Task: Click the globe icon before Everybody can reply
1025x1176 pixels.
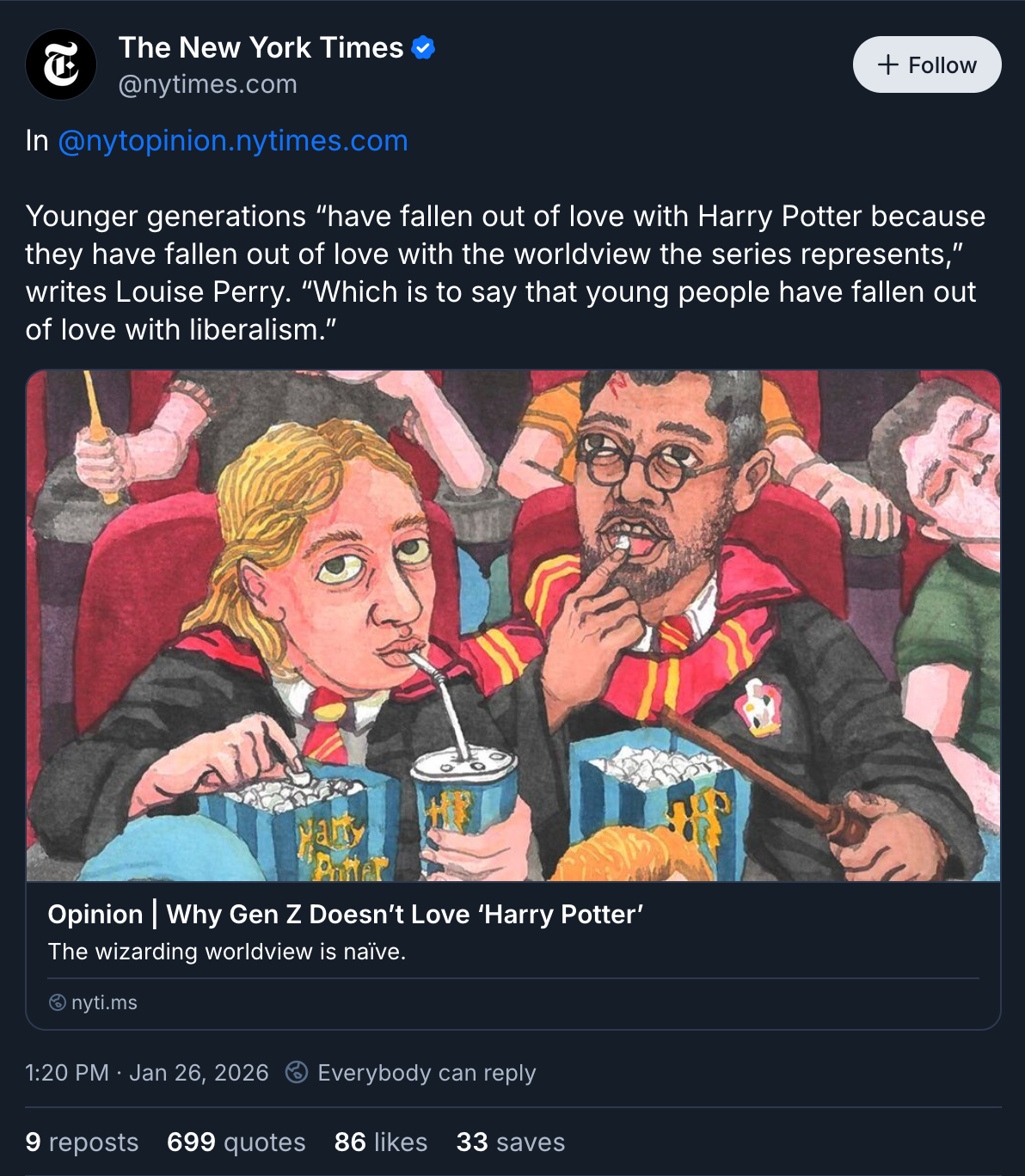Action: (x=297, y=1072)
